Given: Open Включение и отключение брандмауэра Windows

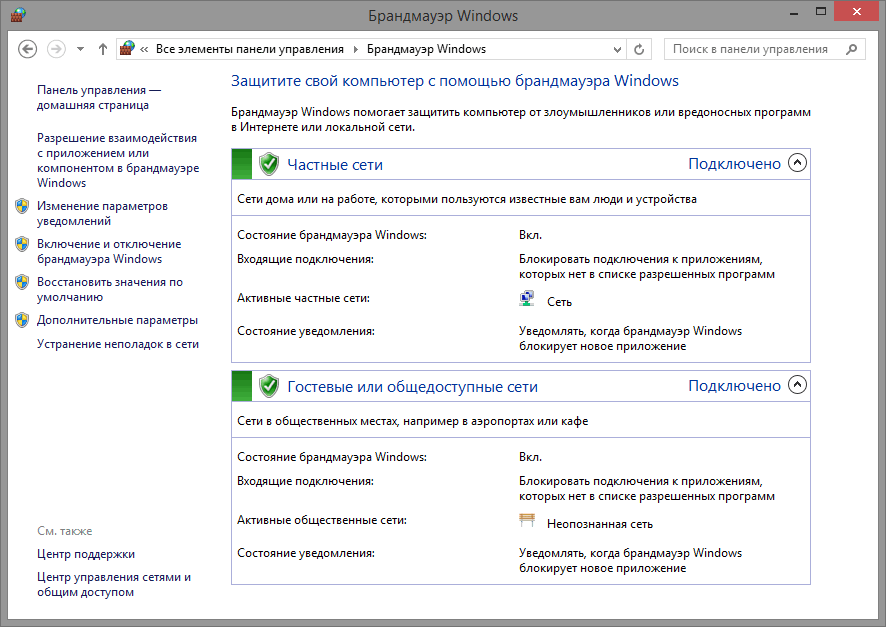Looking at the screenshot, I should coord(108,251).
